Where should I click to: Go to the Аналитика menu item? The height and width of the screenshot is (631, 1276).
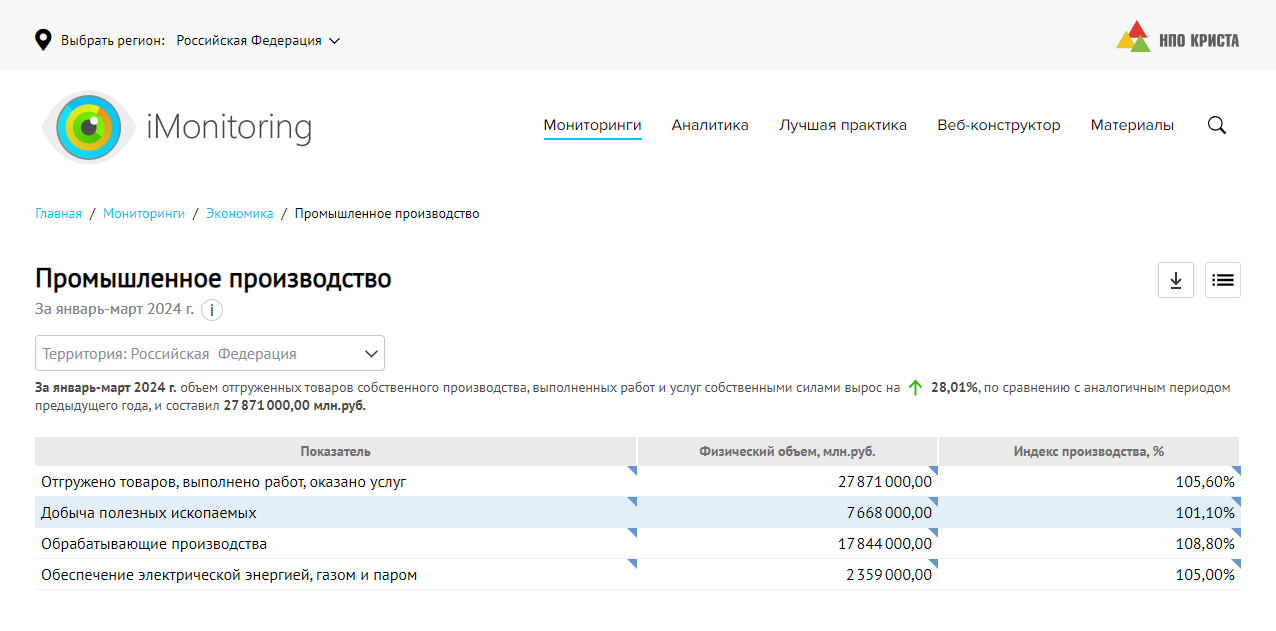tap(710, 125)
